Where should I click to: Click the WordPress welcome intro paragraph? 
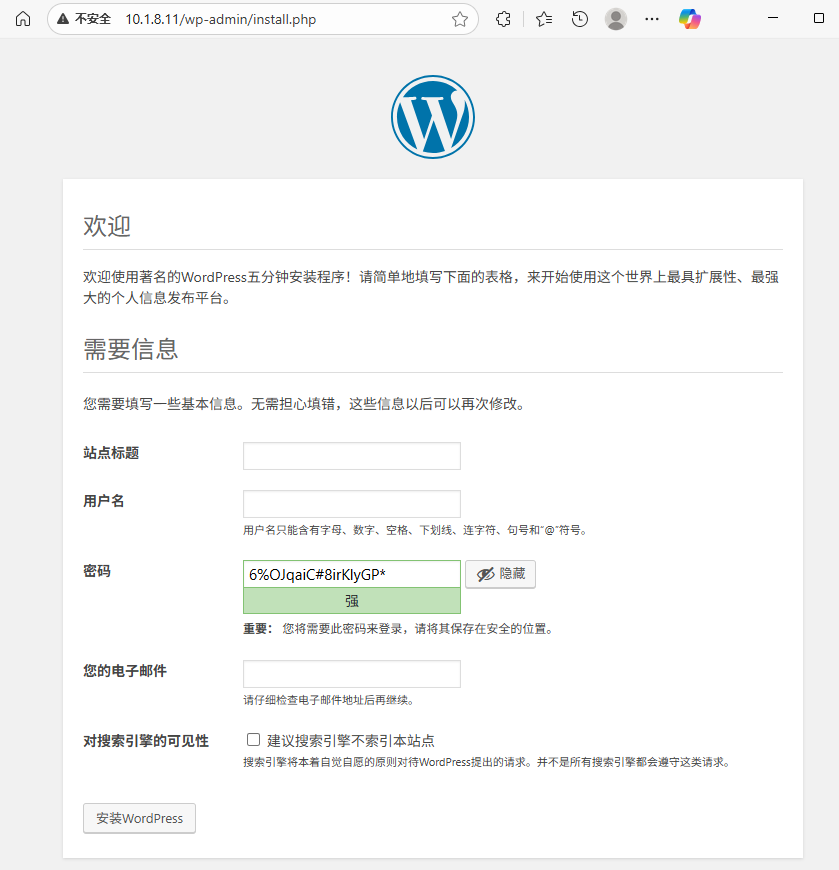click(x=431, y=287)
